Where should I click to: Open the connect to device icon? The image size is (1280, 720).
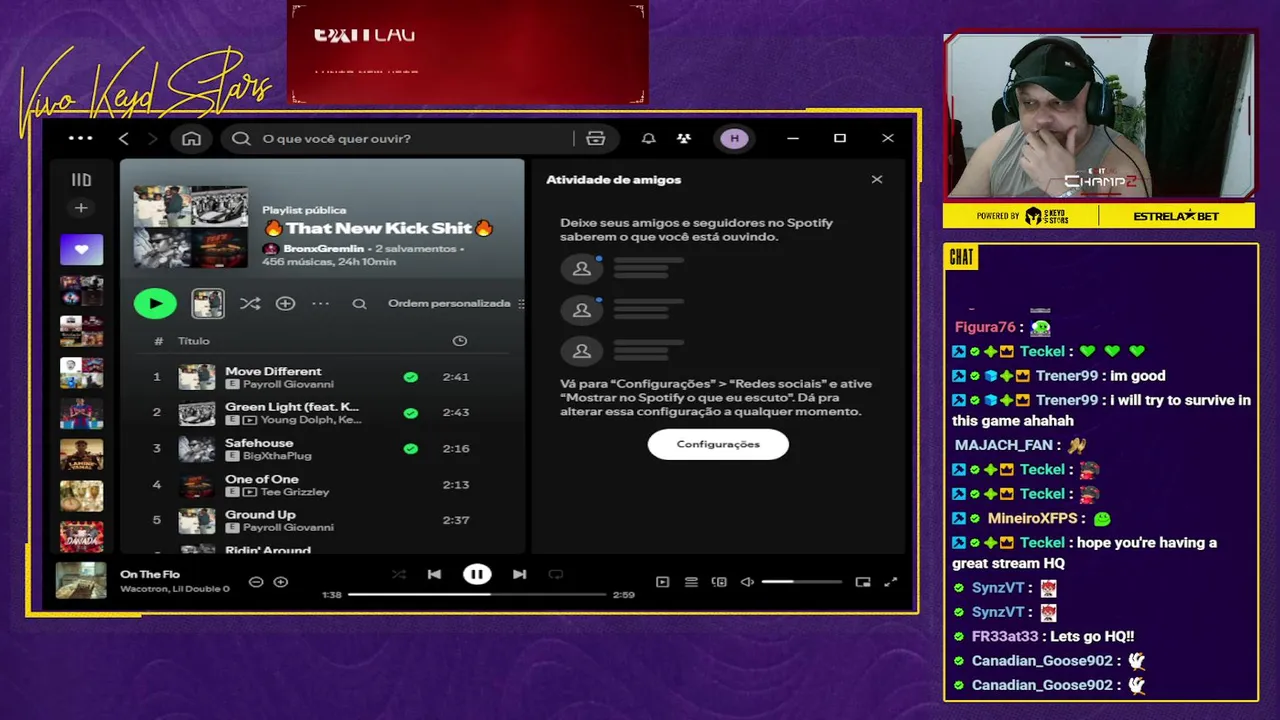719,582
